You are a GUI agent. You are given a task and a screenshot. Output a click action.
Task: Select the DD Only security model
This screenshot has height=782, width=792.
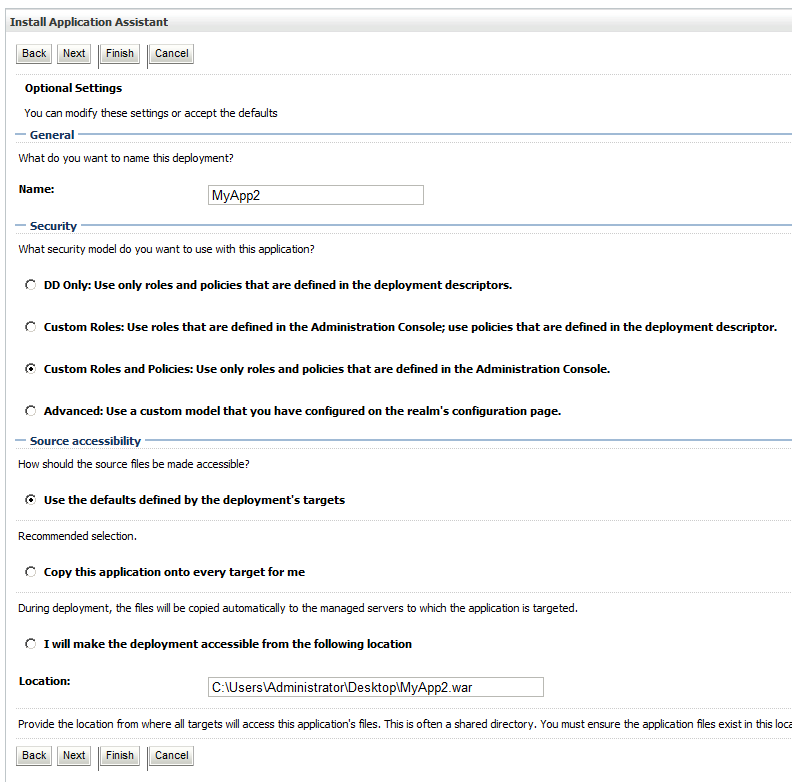pos(31,285)
